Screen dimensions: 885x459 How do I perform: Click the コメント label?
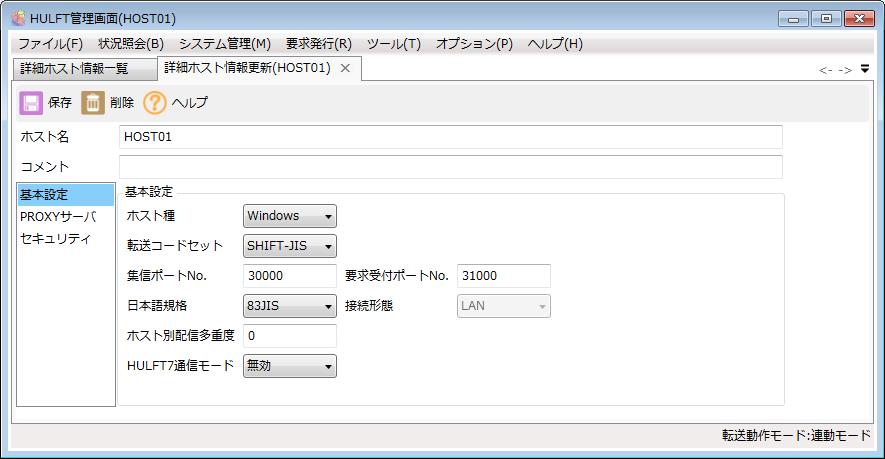tap(45, 167)
